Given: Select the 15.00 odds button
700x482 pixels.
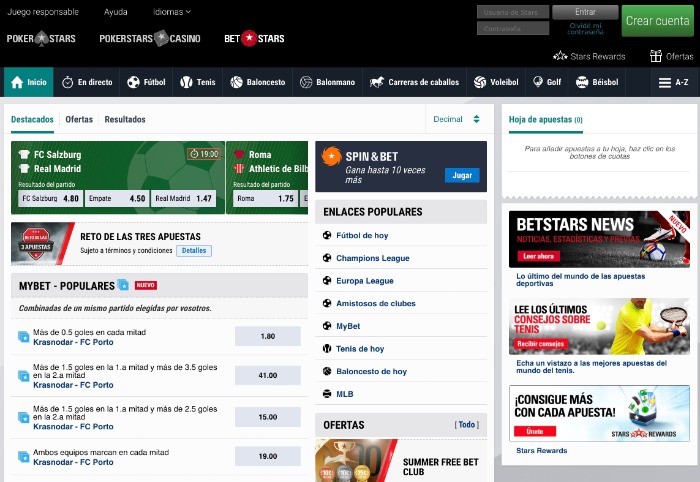Looking at the screenshot, I should tap(268, 417).
